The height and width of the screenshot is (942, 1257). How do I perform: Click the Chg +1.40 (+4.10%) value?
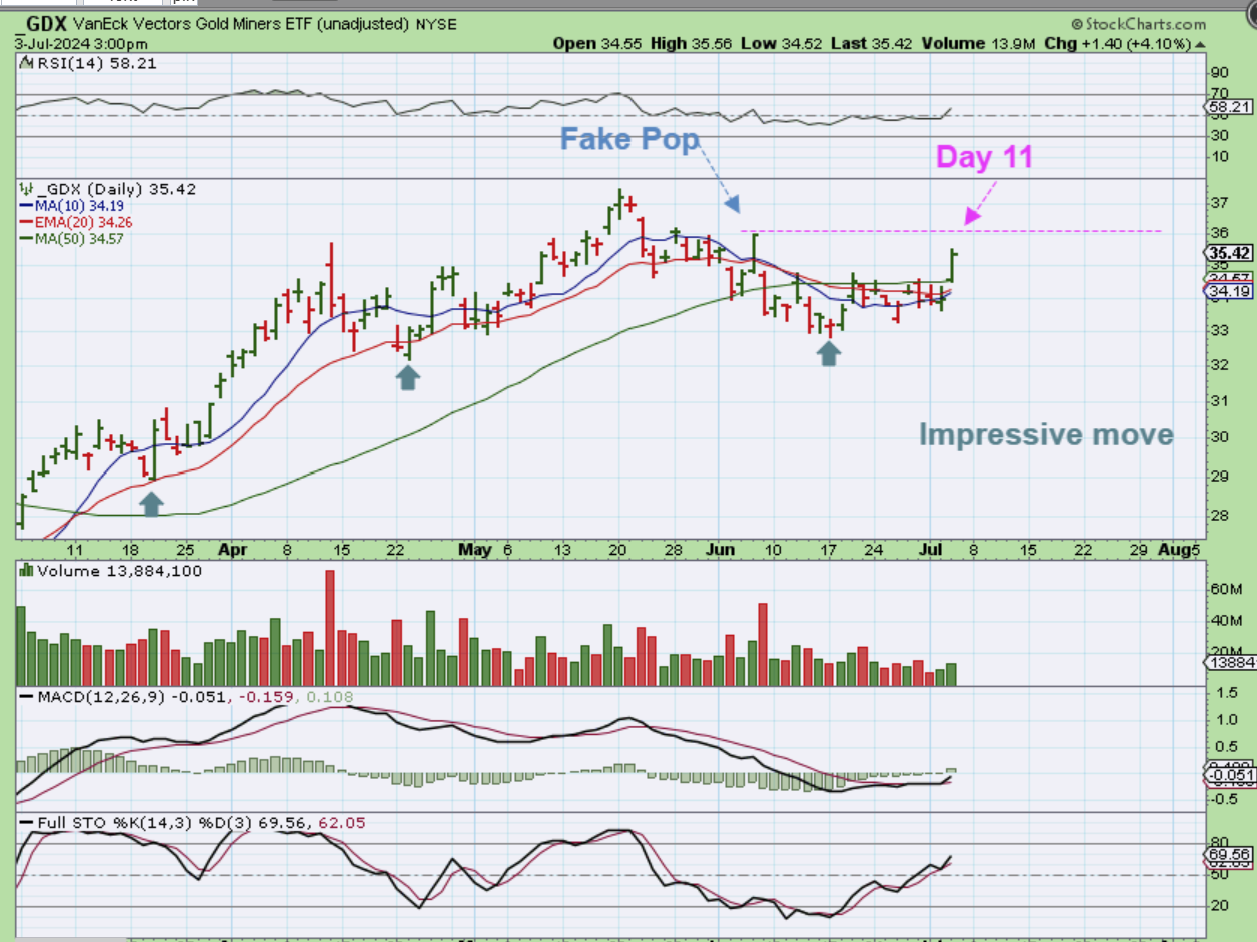(x=1118, y=44)
